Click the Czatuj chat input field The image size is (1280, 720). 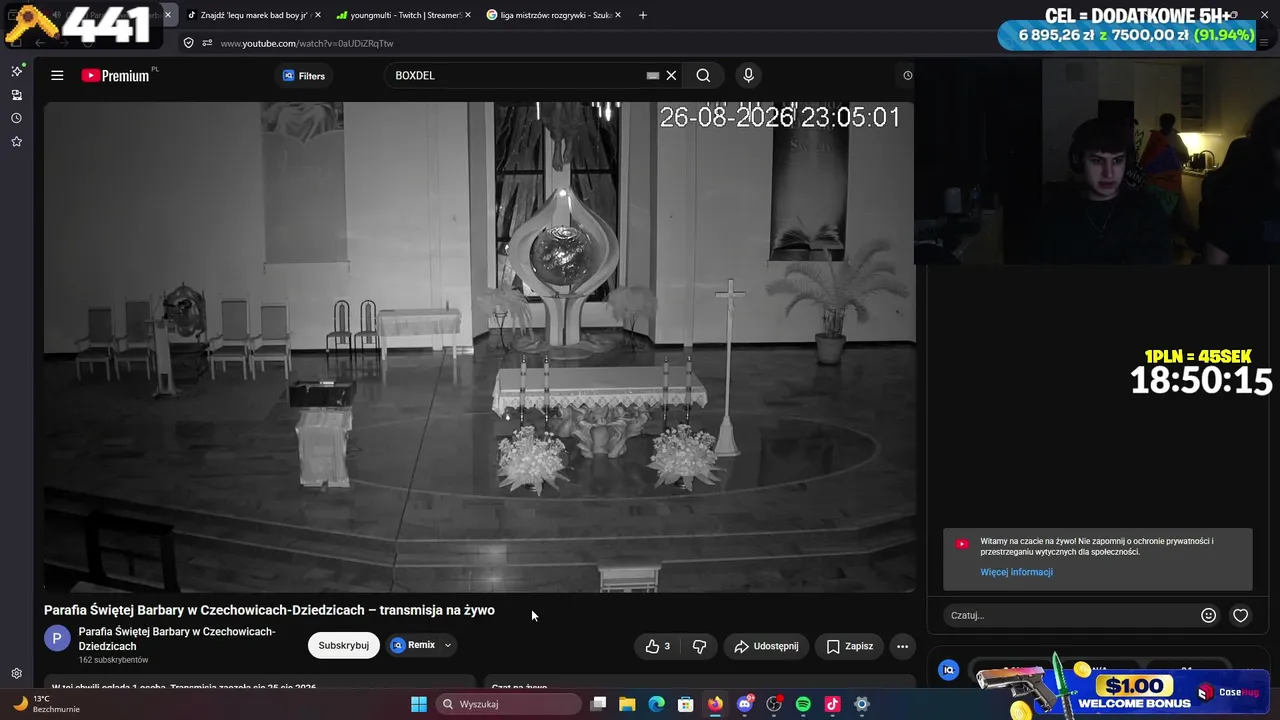coord(1068,615)
